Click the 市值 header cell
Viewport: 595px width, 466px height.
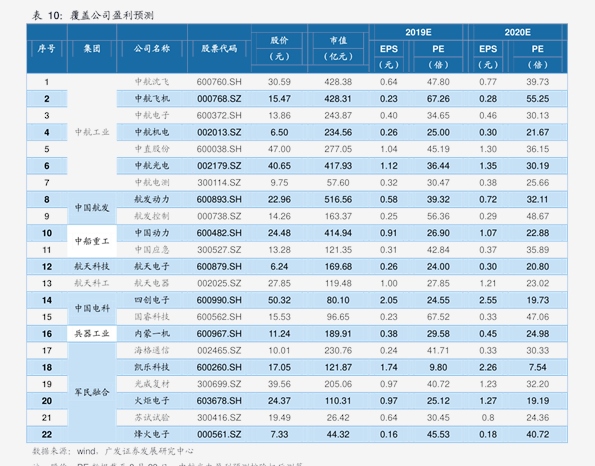click(x=338, y=49)
